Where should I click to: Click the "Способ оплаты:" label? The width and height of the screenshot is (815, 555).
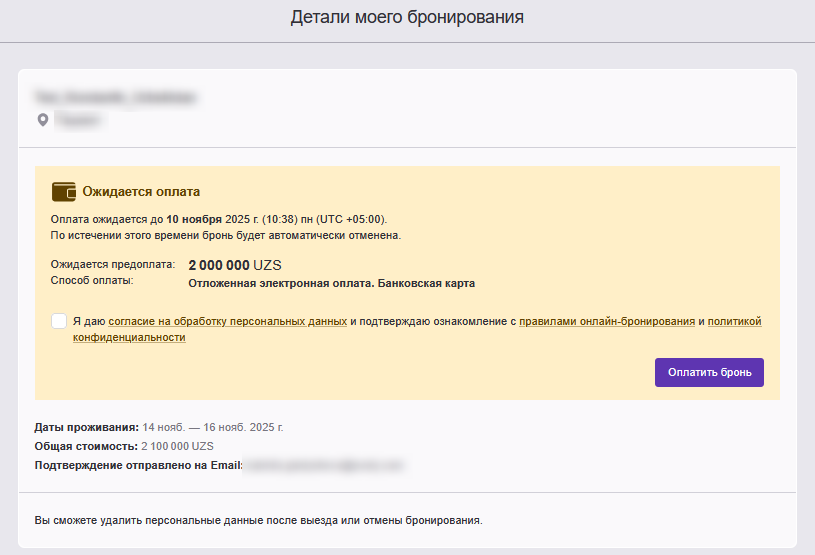91,281
